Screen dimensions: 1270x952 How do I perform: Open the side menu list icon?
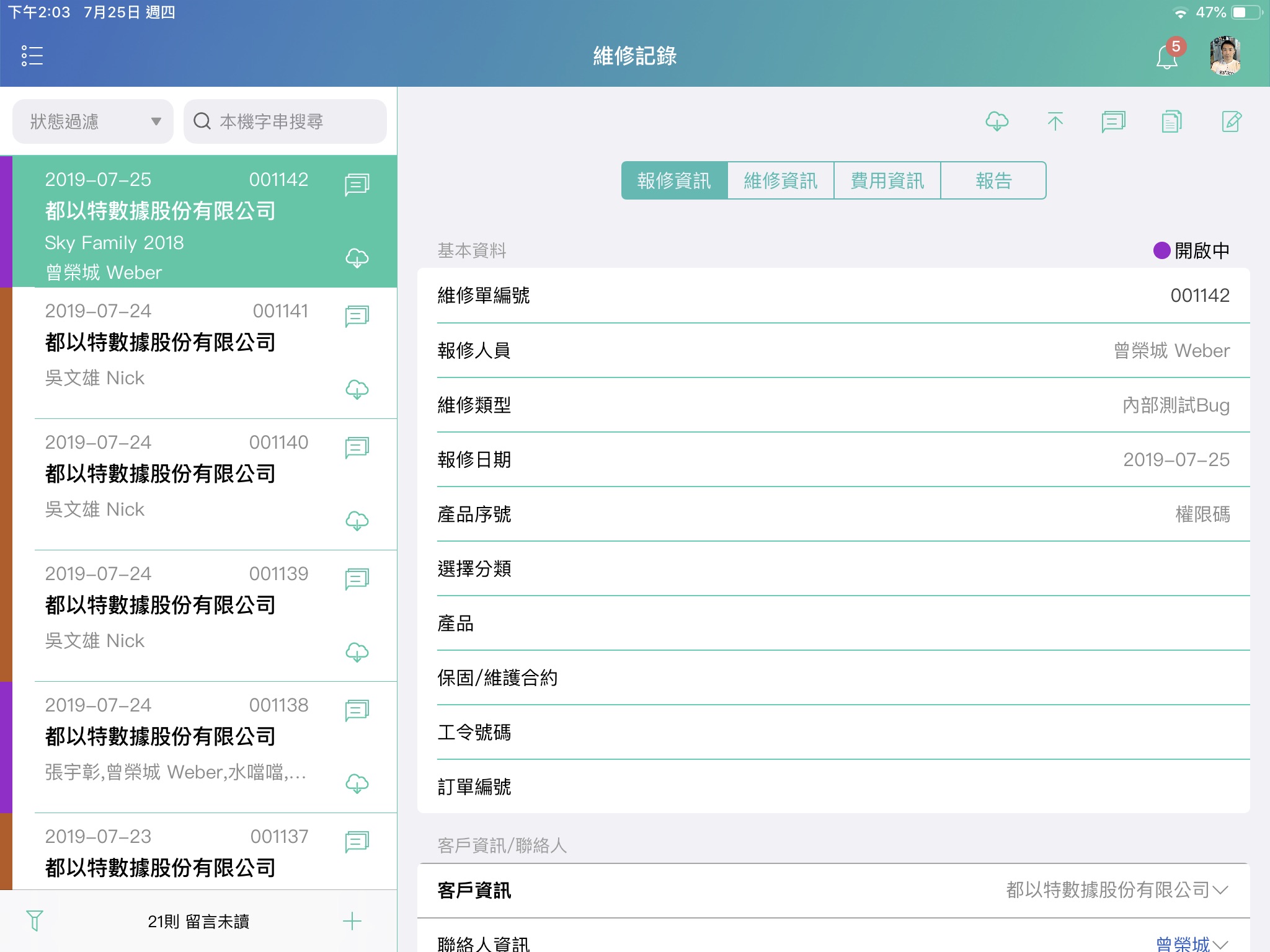[32, 56]
